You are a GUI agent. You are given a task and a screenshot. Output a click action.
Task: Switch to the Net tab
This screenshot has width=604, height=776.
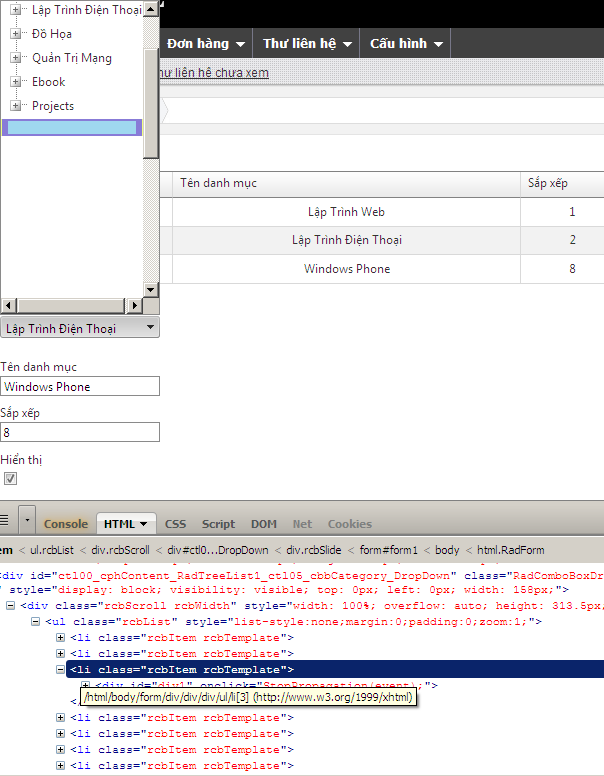pyautogui.click(x=302, y=524)
